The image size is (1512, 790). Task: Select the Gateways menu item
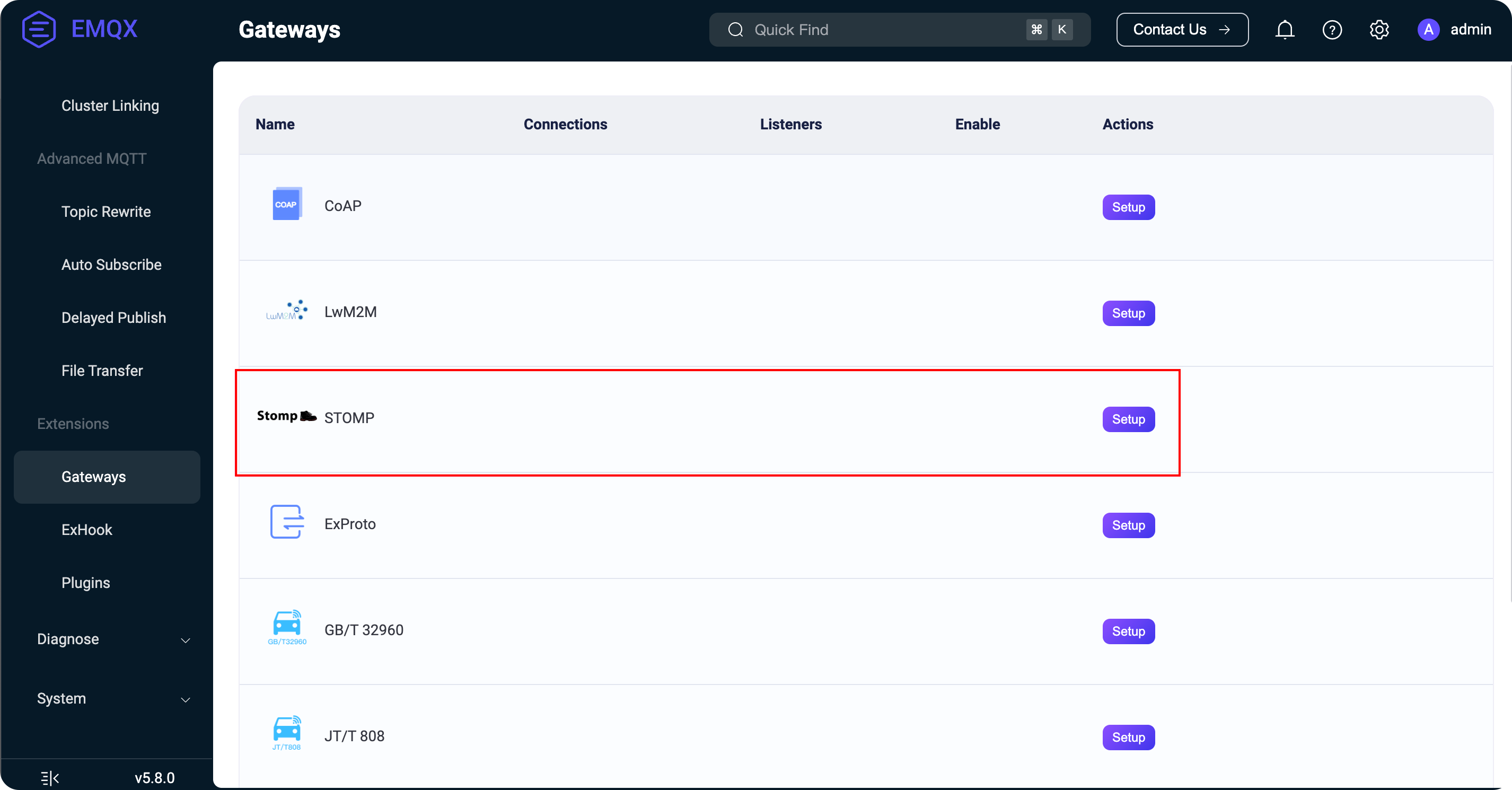pos(93,476)
